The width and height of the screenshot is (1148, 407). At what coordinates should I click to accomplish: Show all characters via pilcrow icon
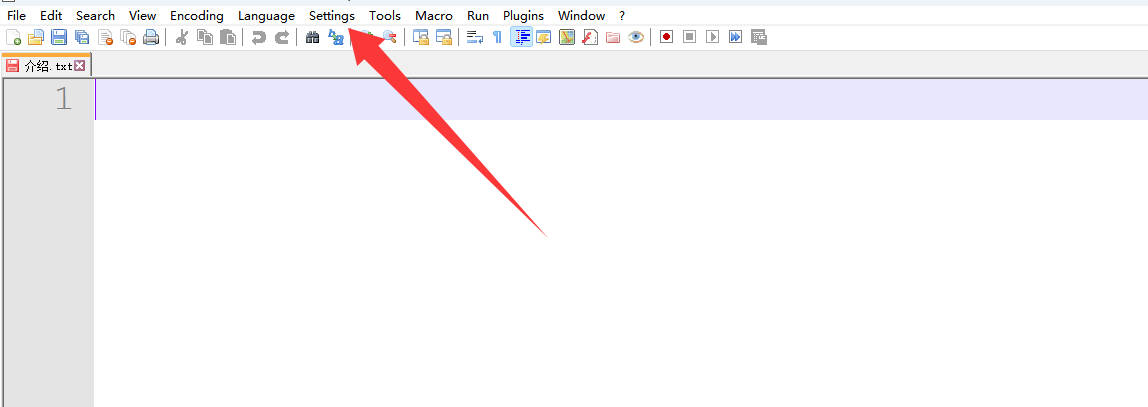click(x=498, y=37)
